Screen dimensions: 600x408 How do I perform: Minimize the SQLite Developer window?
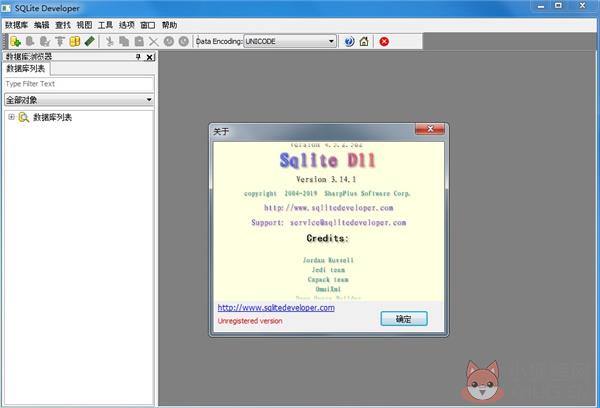pyautogui.click(x=541, y=6)
